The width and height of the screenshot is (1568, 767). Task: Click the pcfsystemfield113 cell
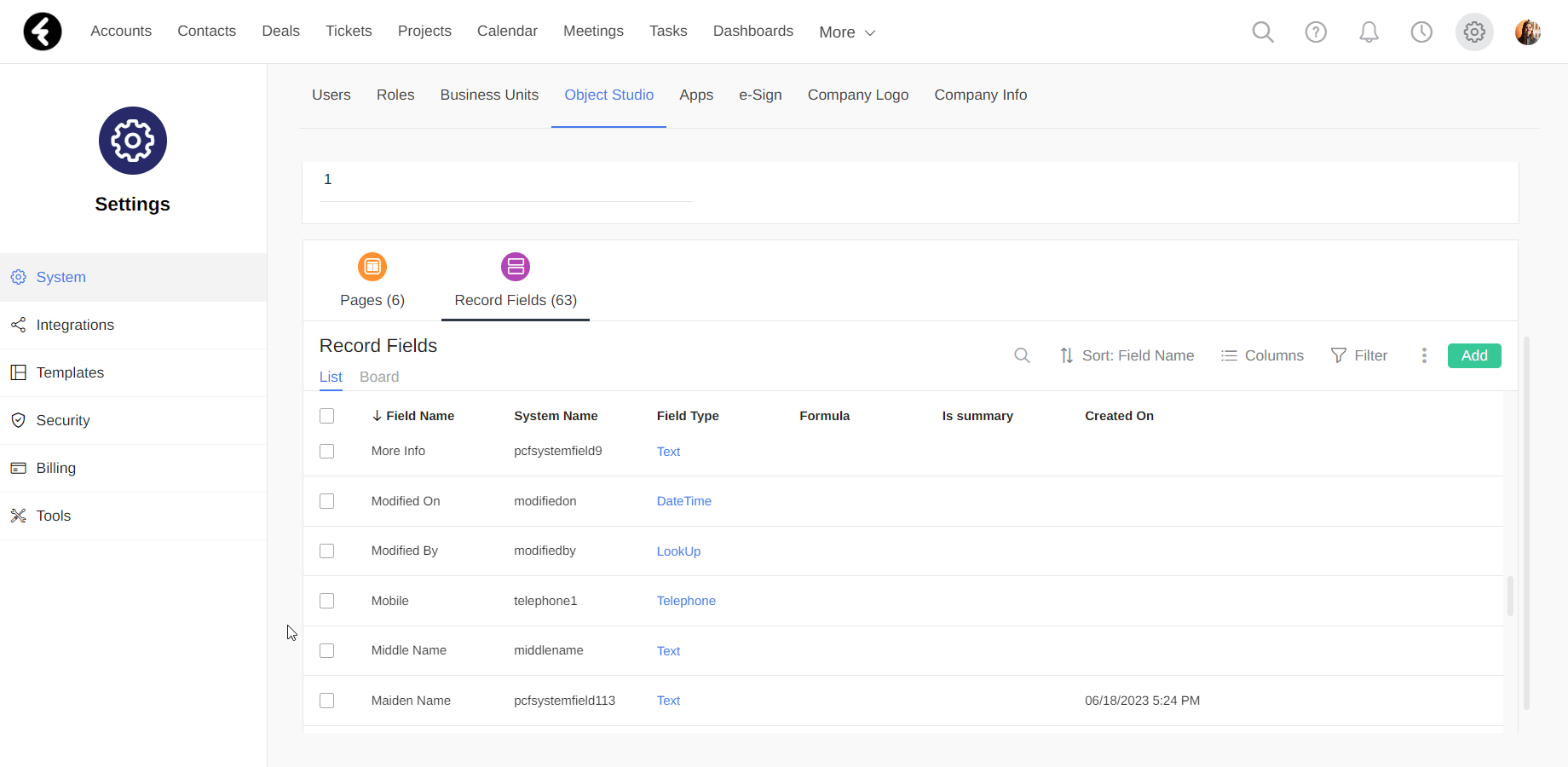click(564, 701)
